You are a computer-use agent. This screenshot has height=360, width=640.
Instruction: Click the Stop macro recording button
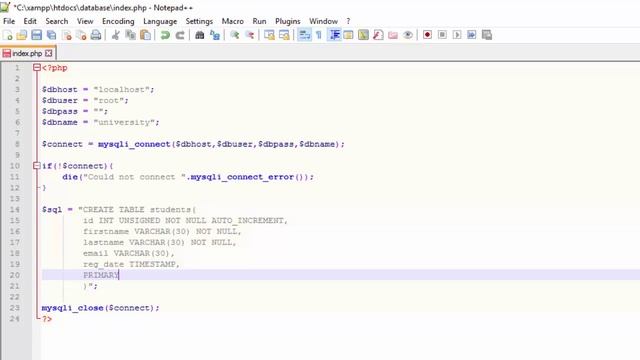442,35
